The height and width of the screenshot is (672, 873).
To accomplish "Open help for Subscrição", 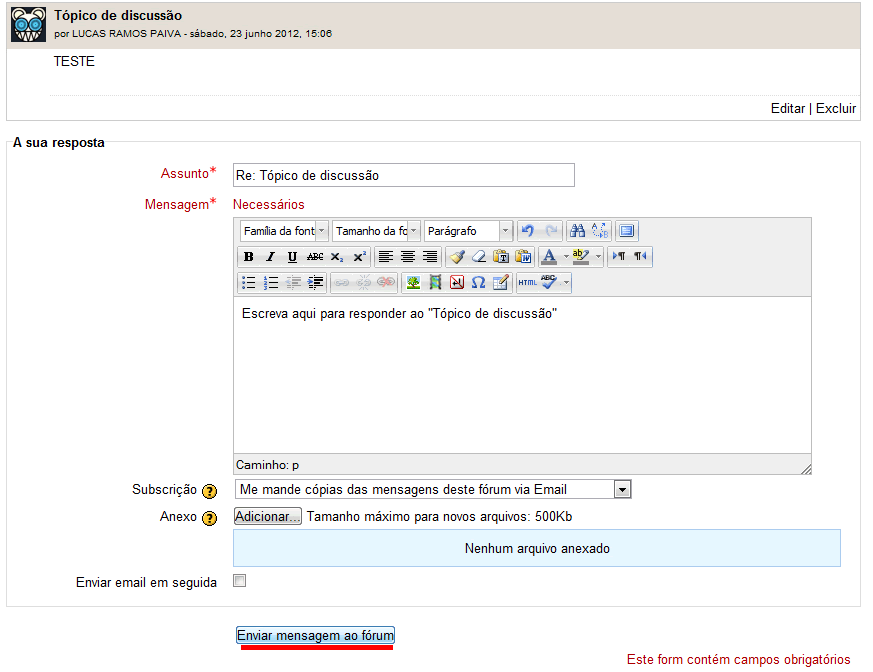I will [x=209, y=491].
